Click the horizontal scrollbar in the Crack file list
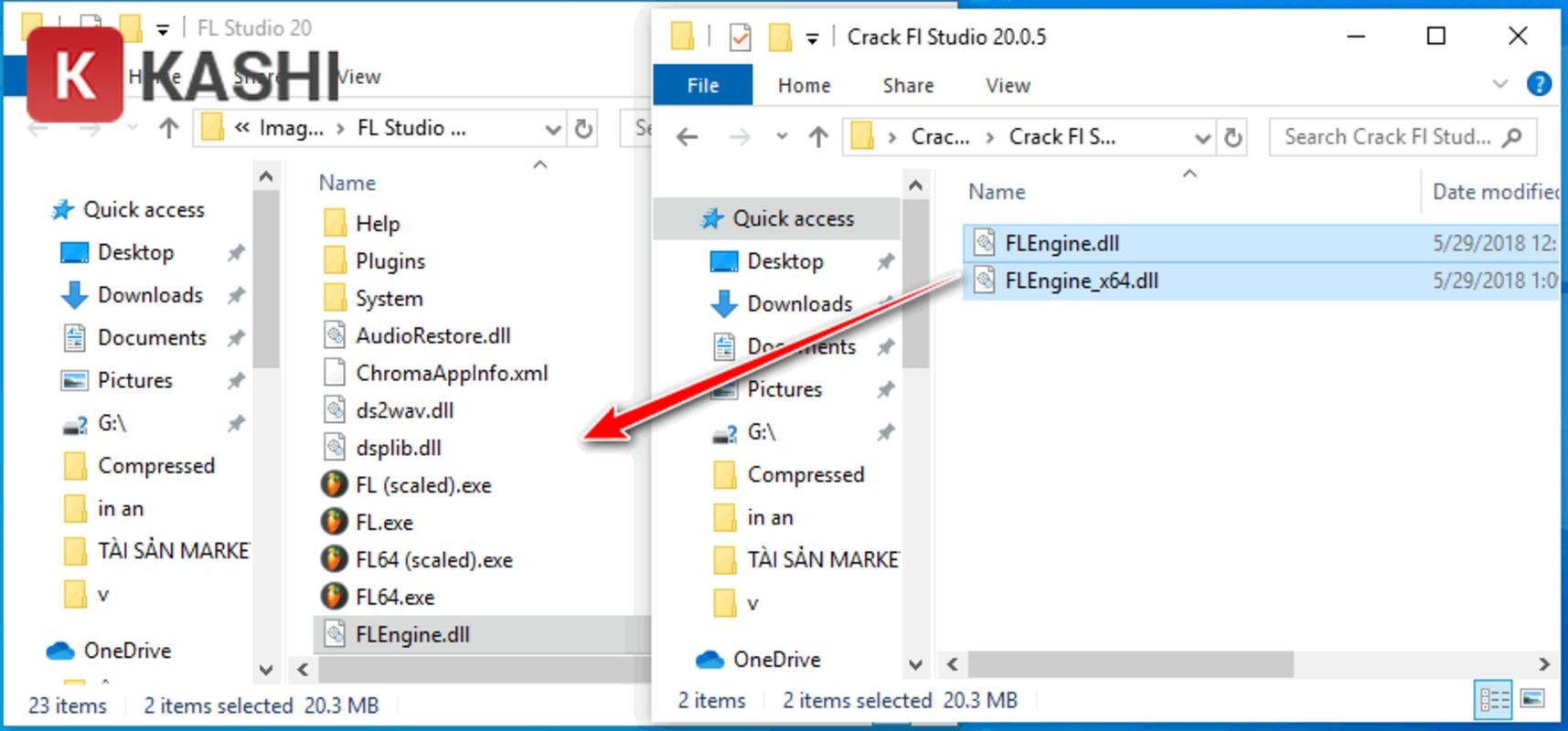The width and height of the screenshot is (1568, 731). pos(1131,663)
